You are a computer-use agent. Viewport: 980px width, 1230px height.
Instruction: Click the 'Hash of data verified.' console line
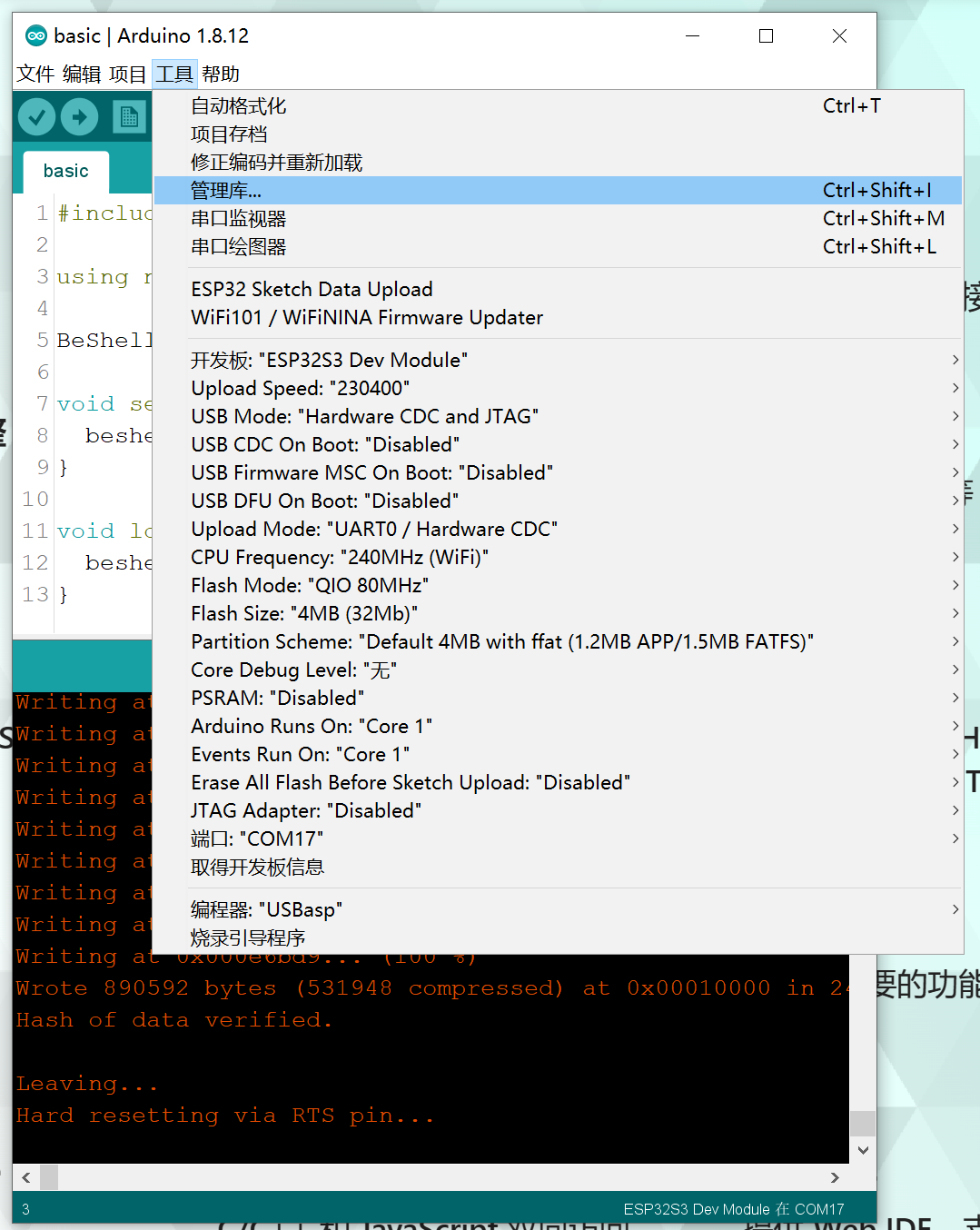click(174, 1020)
